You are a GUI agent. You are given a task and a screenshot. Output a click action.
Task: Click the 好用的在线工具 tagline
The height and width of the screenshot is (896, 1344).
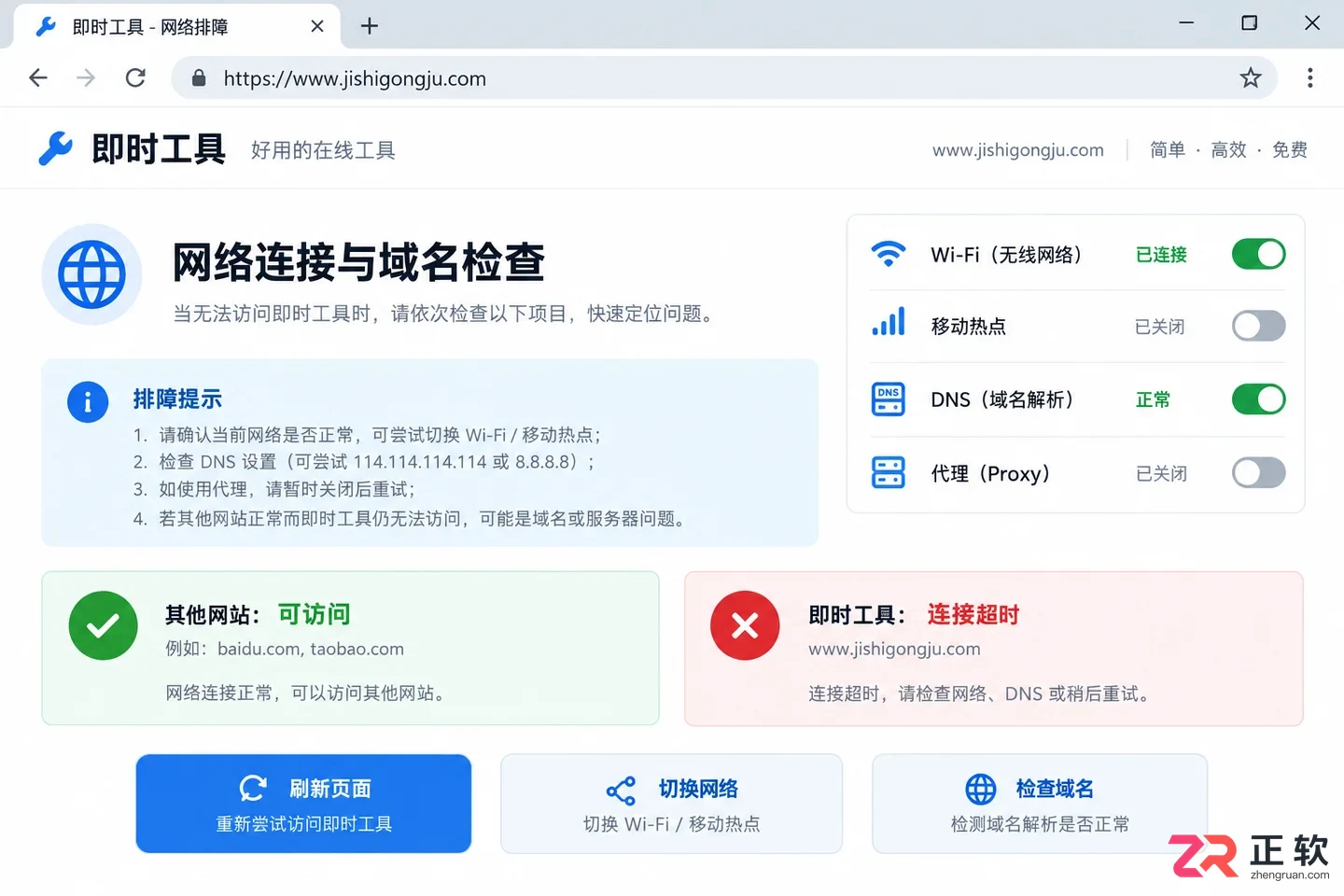pyautogui.click(x=323, y=150)
